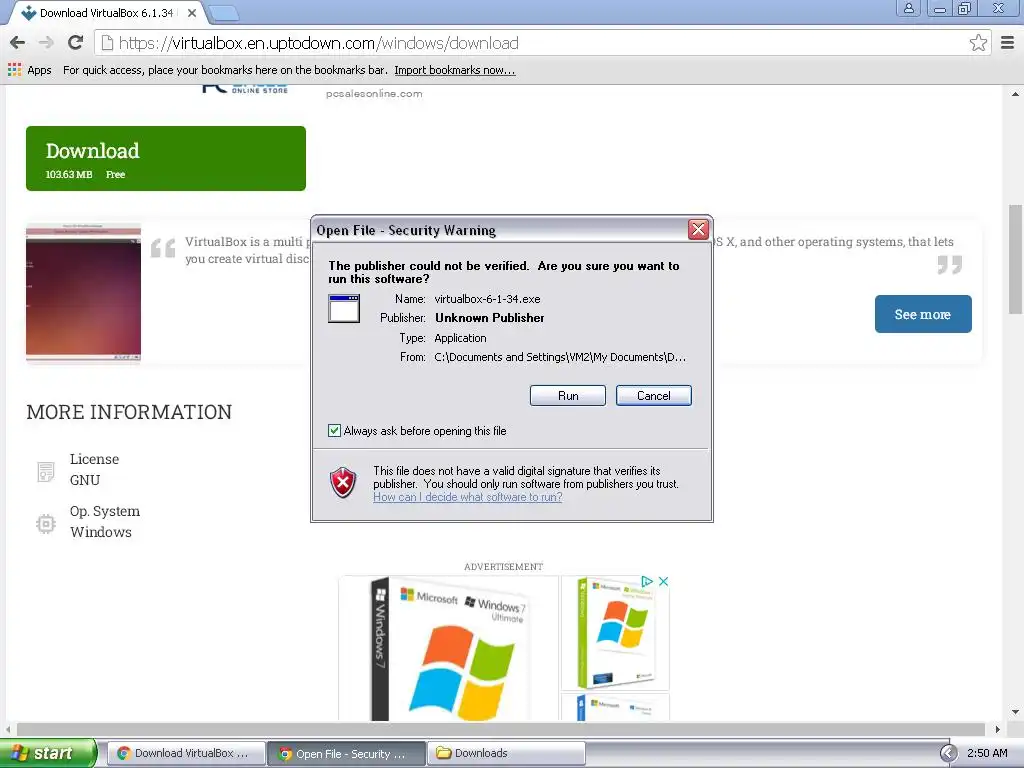Click the Op. System chip icon
The width and height of the screenshot is (1024, 768).
coord(46,524)
